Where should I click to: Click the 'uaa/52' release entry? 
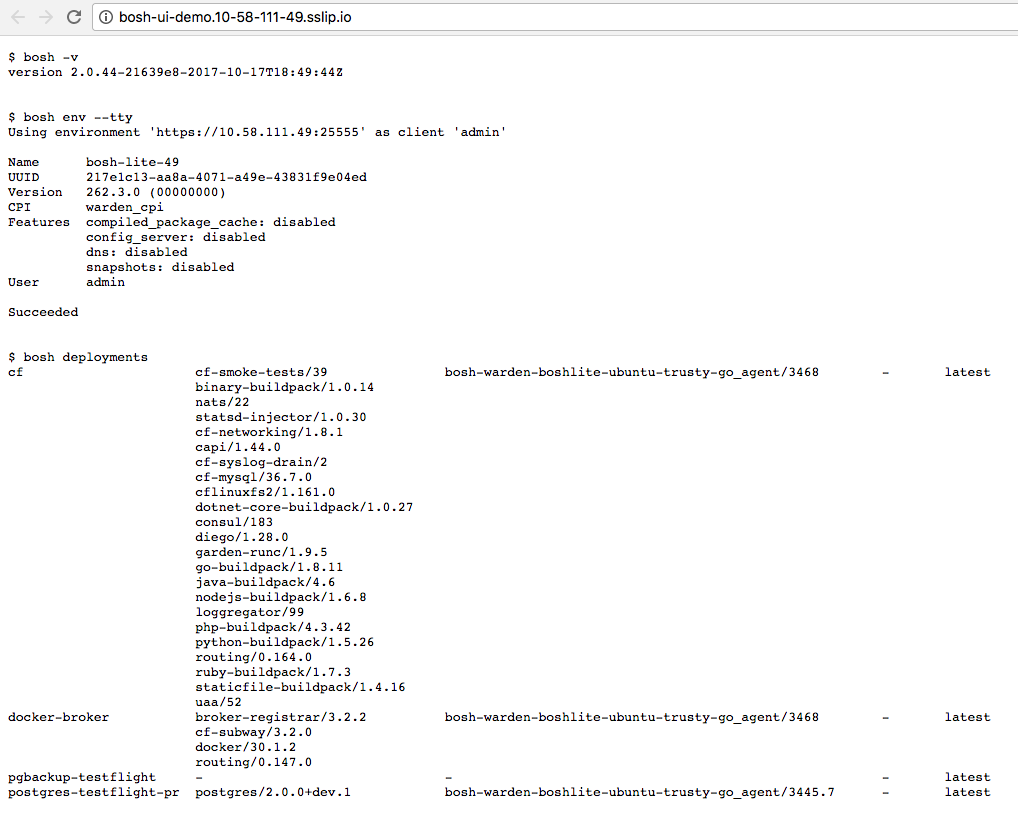point(218,702)
